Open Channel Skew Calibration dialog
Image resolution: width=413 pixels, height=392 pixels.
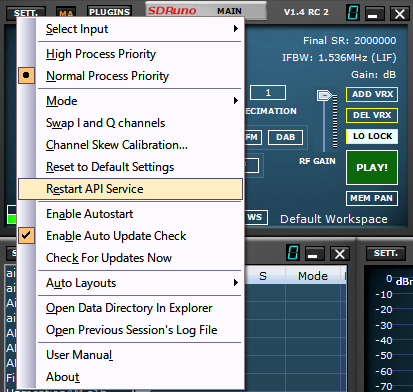point(130,145)
